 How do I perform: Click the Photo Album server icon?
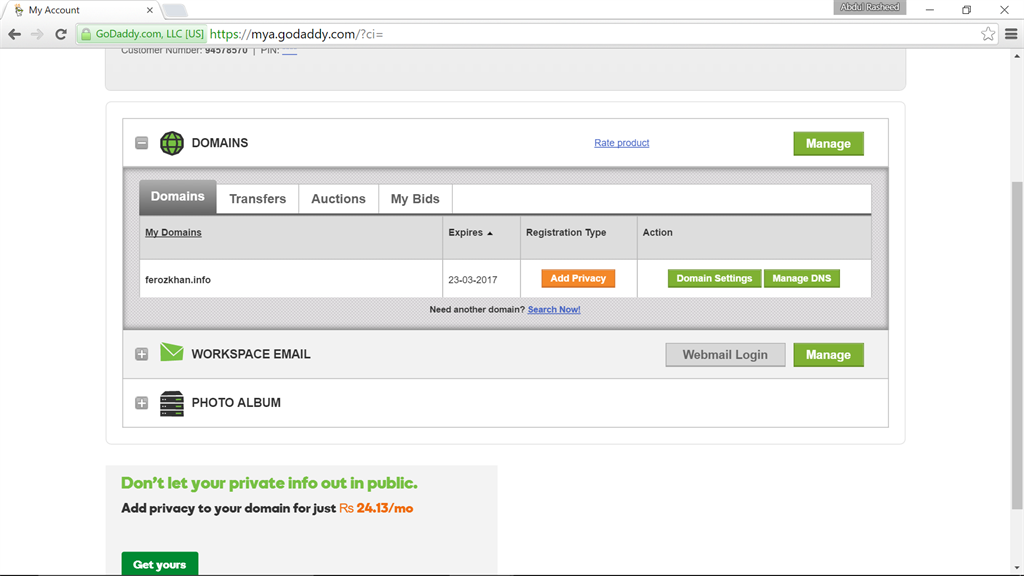pyautogui.click(x=172, y=403)
